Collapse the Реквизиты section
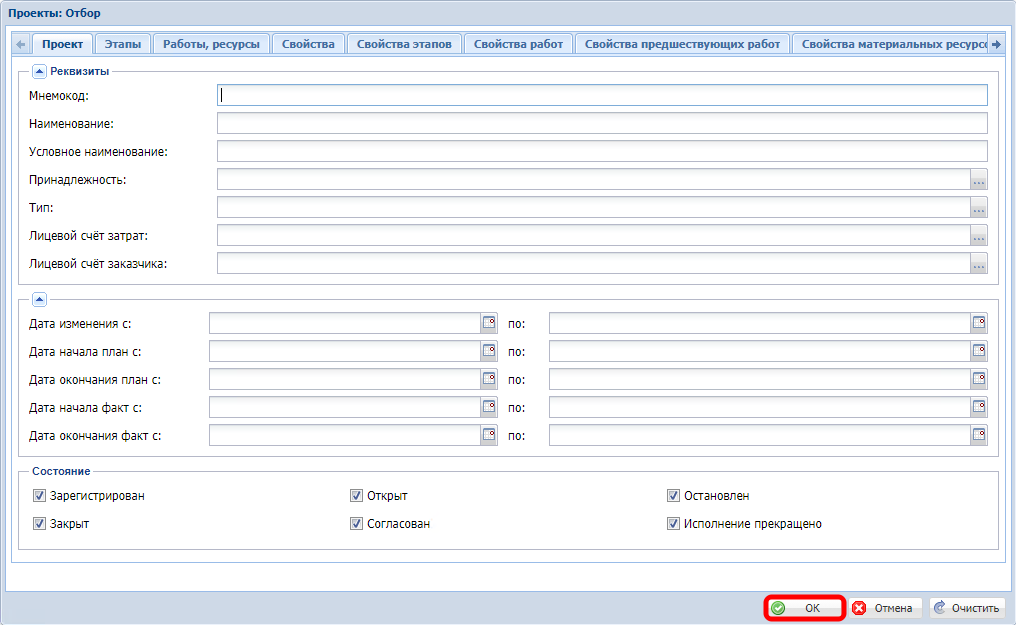Screen dimensions: 1016x625 pyautogui.click(x=39, y=71)
